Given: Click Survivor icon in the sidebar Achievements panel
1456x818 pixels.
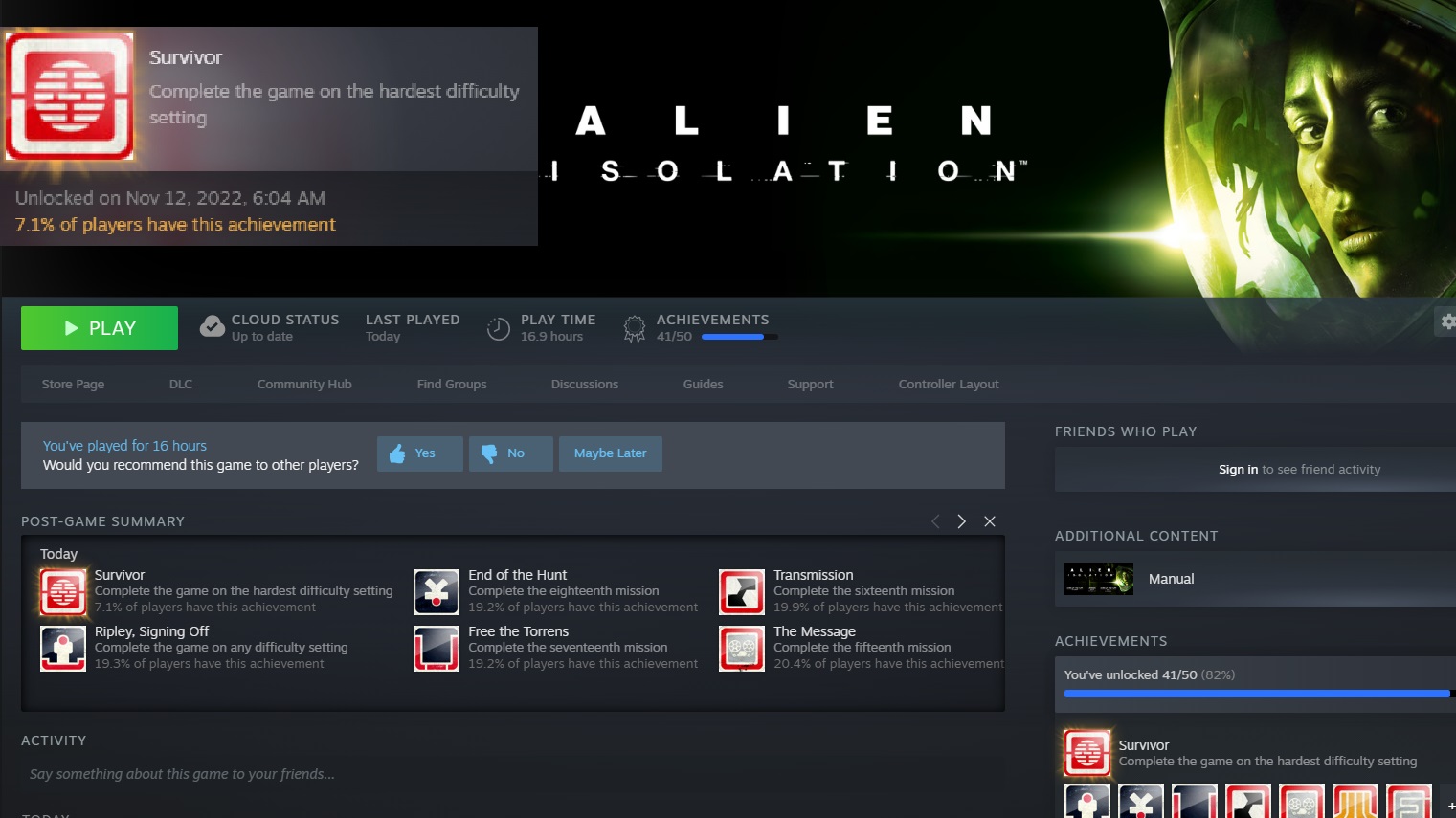Looking at the screenshot, I should (1087, 753).
